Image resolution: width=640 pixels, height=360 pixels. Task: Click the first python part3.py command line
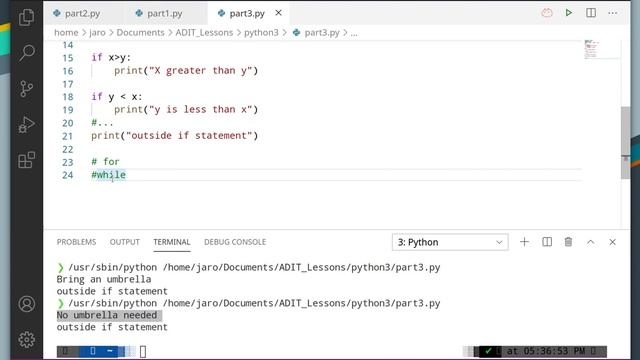coord(254,267)
